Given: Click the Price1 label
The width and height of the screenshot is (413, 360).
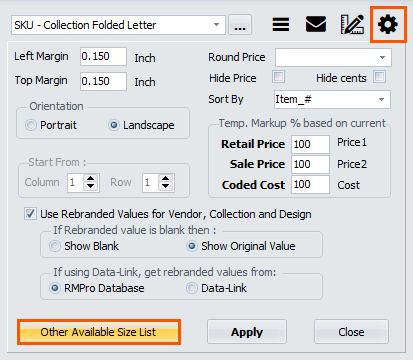Looking at the screenshot, I should (x=352, y=143).
